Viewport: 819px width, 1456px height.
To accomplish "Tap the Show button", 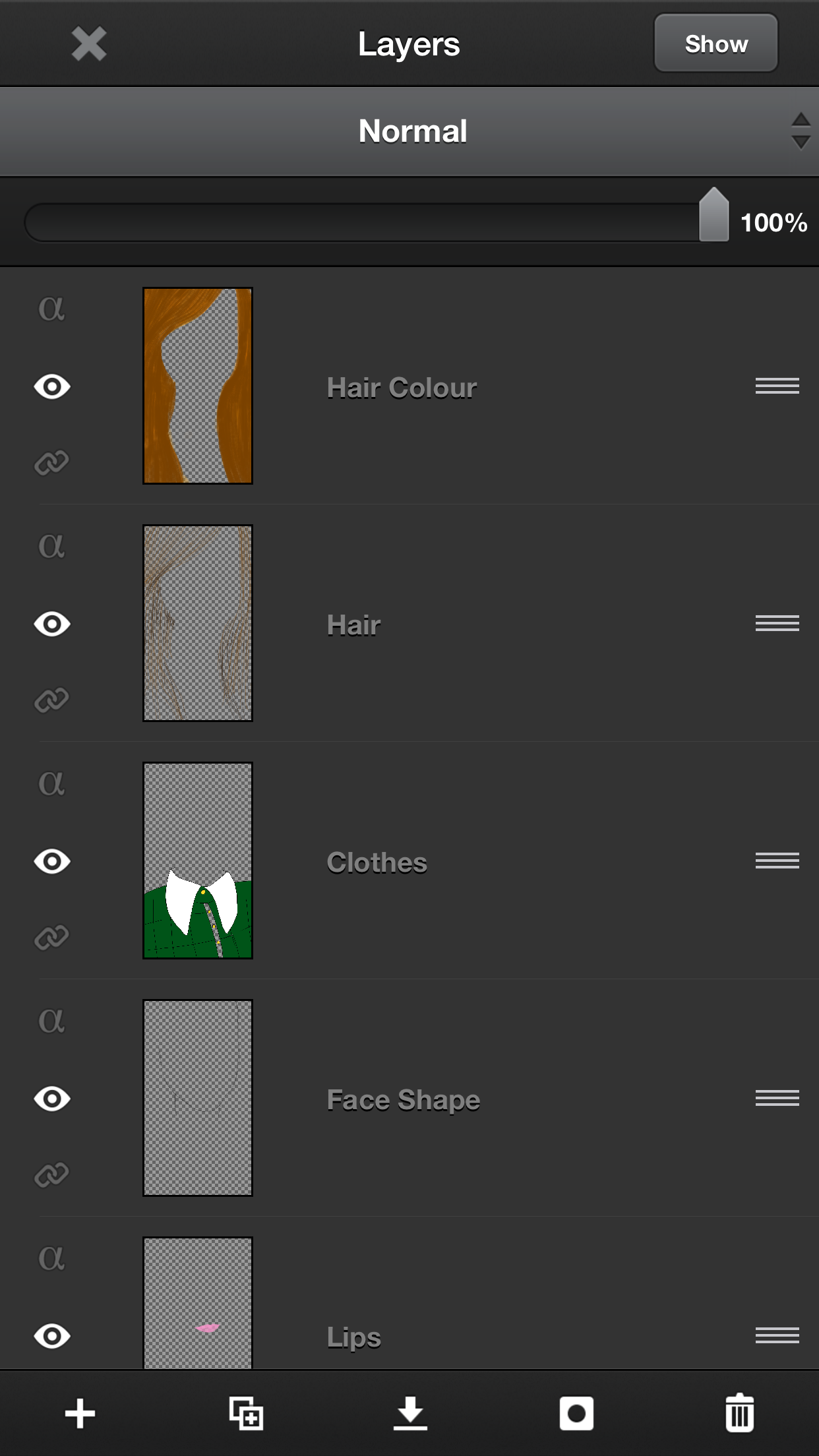I will [716, 44].
